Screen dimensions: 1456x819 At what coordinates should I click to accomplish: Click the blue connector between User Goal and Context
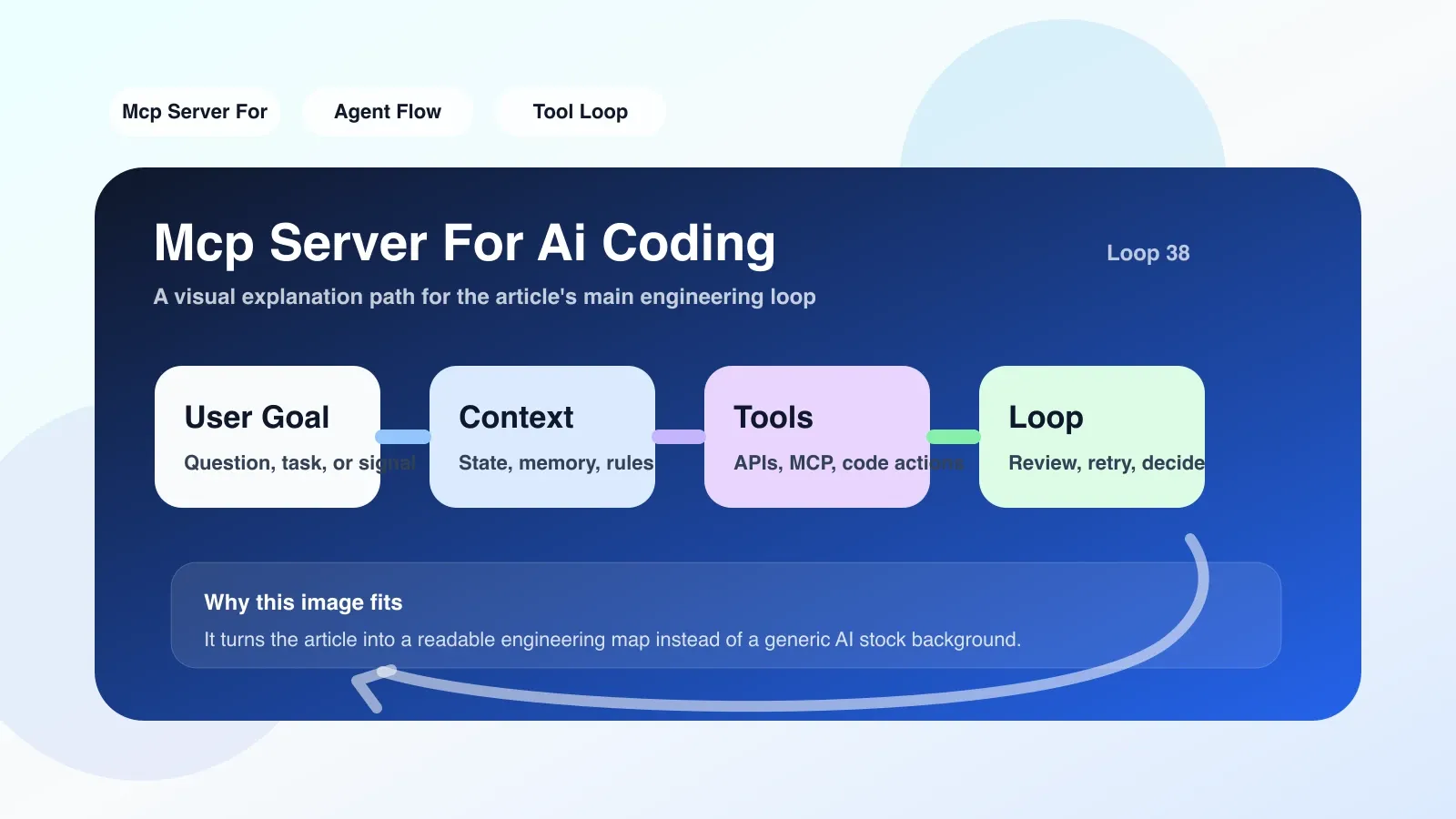pyautogui.click(x=404, y=437)
